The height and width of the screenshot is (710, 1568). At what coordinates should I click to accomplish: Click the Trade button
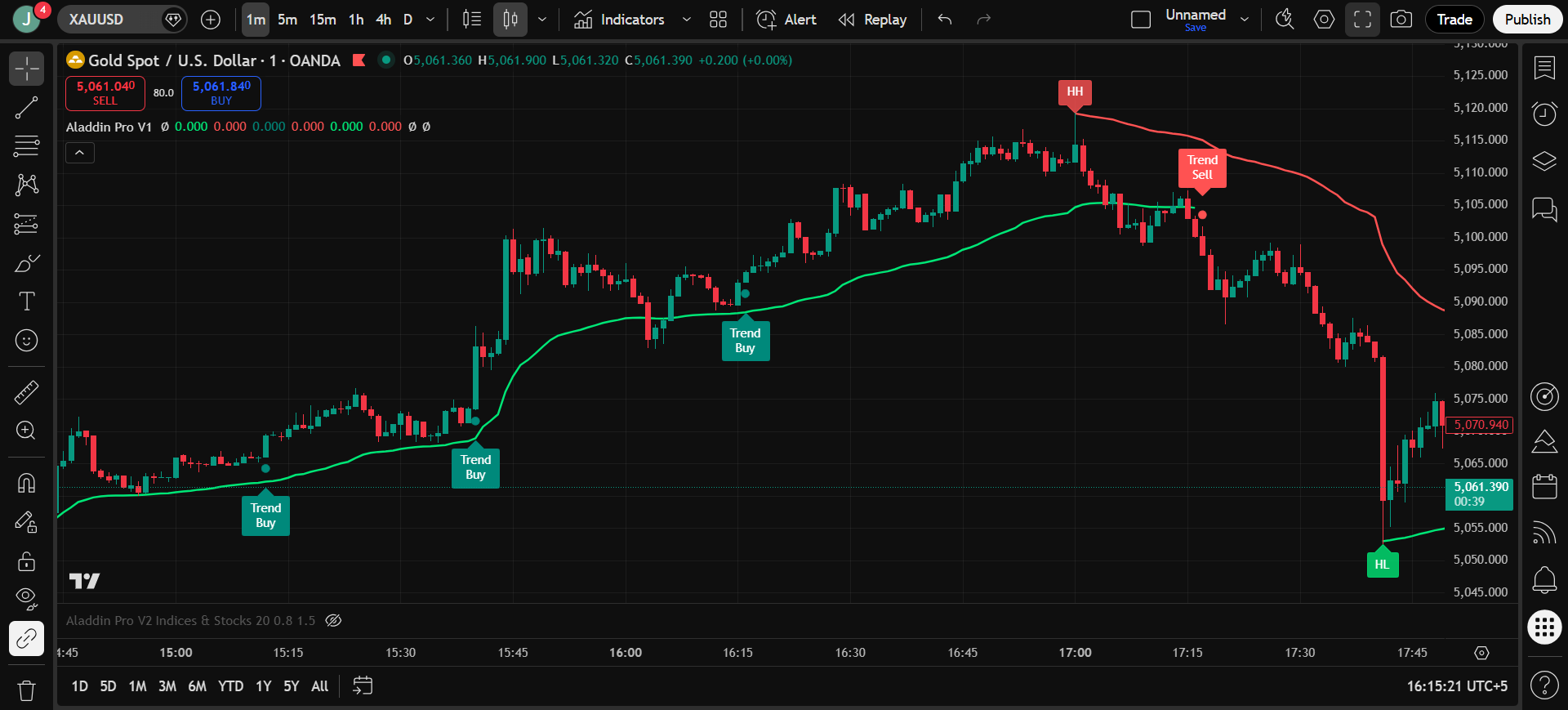click(1454, 20)
